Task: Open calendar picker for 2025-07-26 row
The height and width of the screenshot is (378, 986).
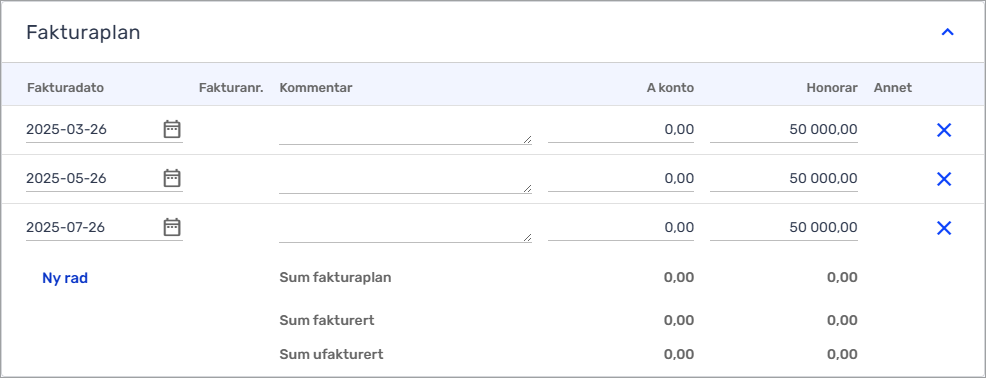Action: [172, 227]
